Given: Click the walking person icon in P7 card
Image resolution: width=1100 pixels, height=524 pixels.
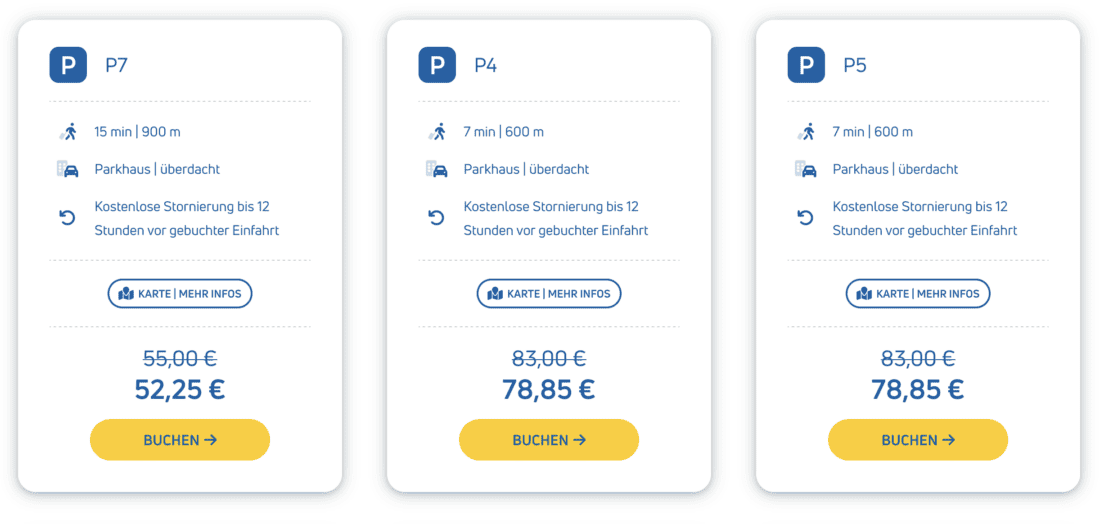Looking at the screenshot, I should [x=68, y=132].
